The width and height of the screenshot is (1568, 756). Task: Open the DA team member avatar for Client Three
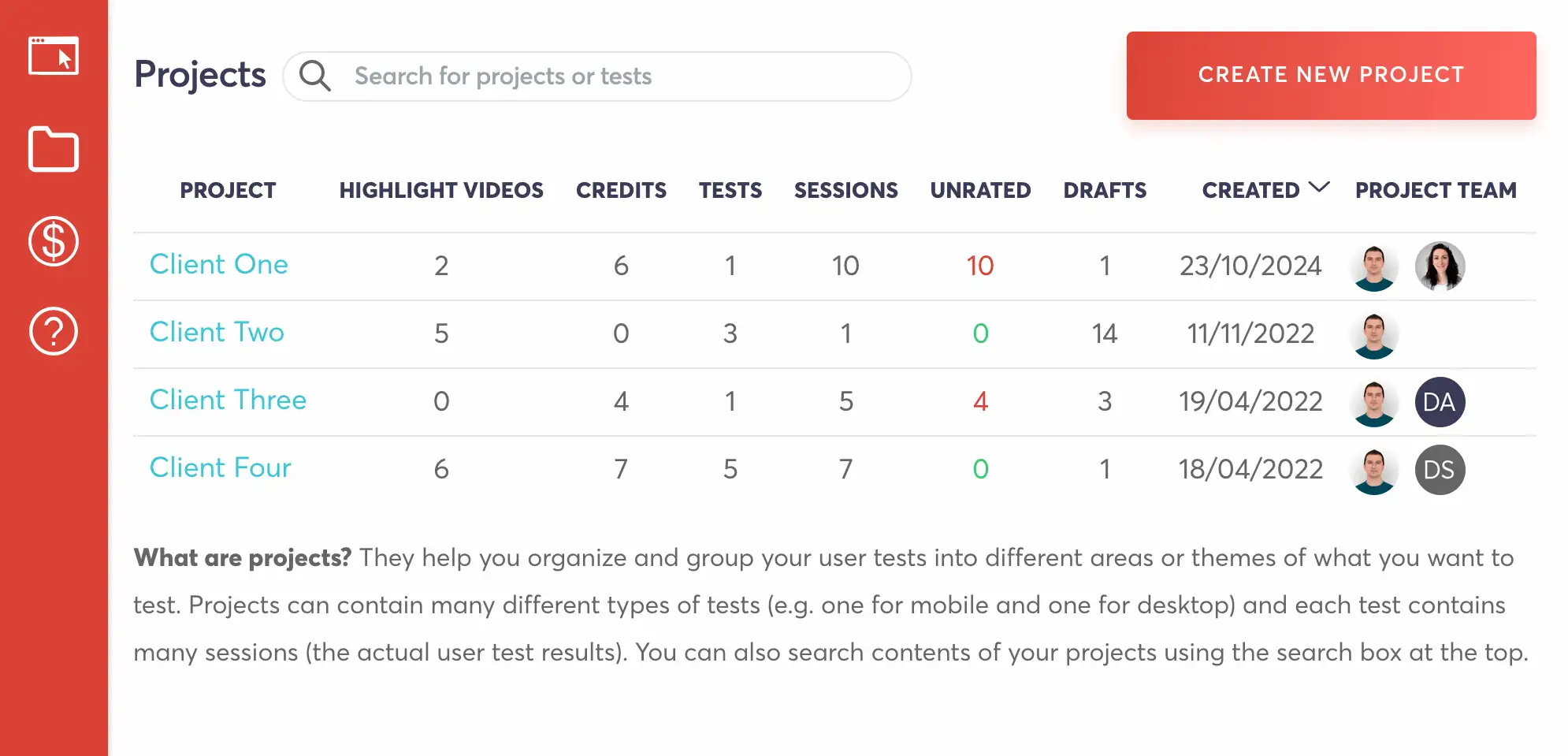click(x=1440, y=402)
